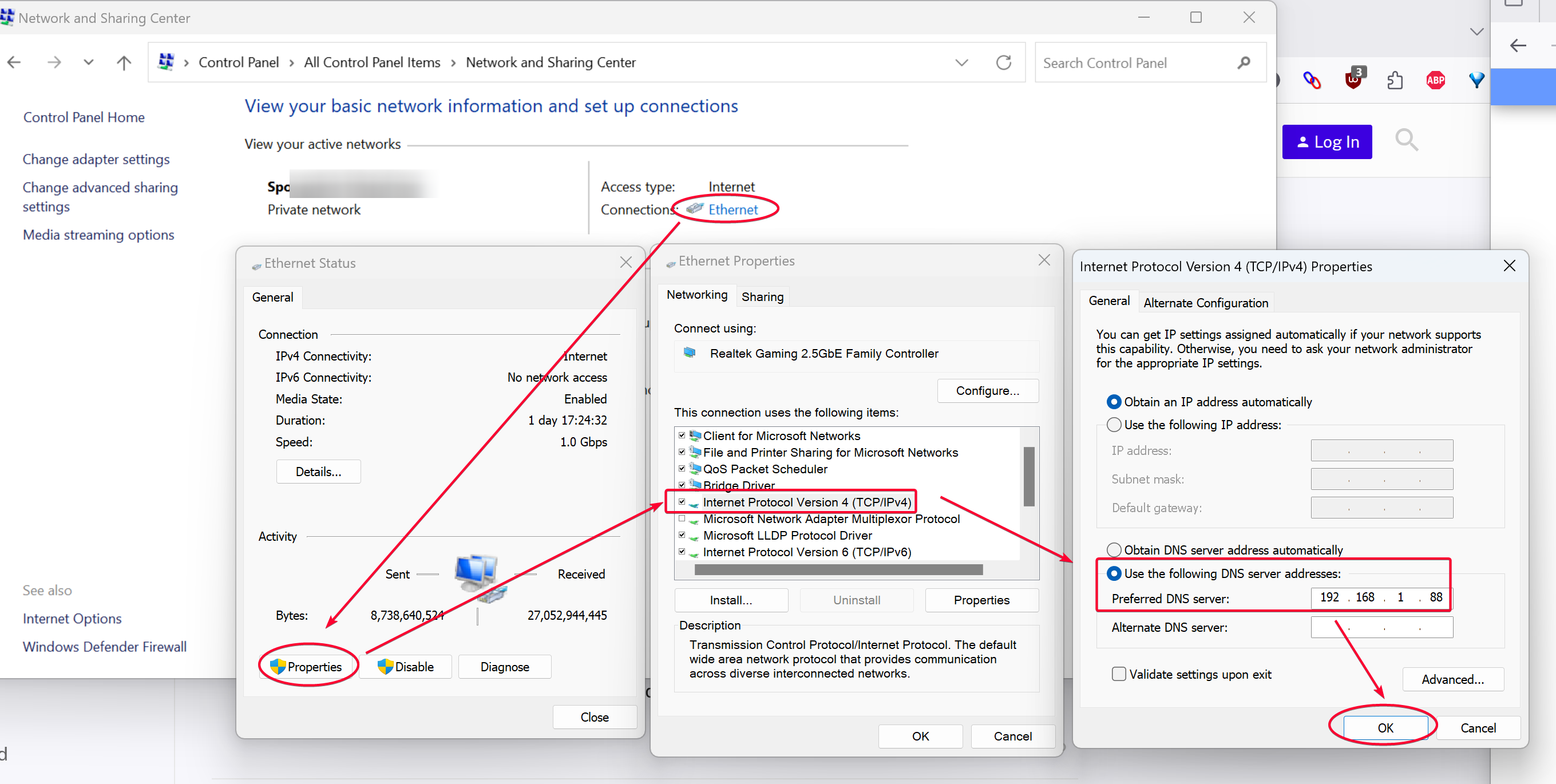Toggle File and Printer Sharing checkbox
The width and height of the screenshot is (1556, 784).
[682, 452]
